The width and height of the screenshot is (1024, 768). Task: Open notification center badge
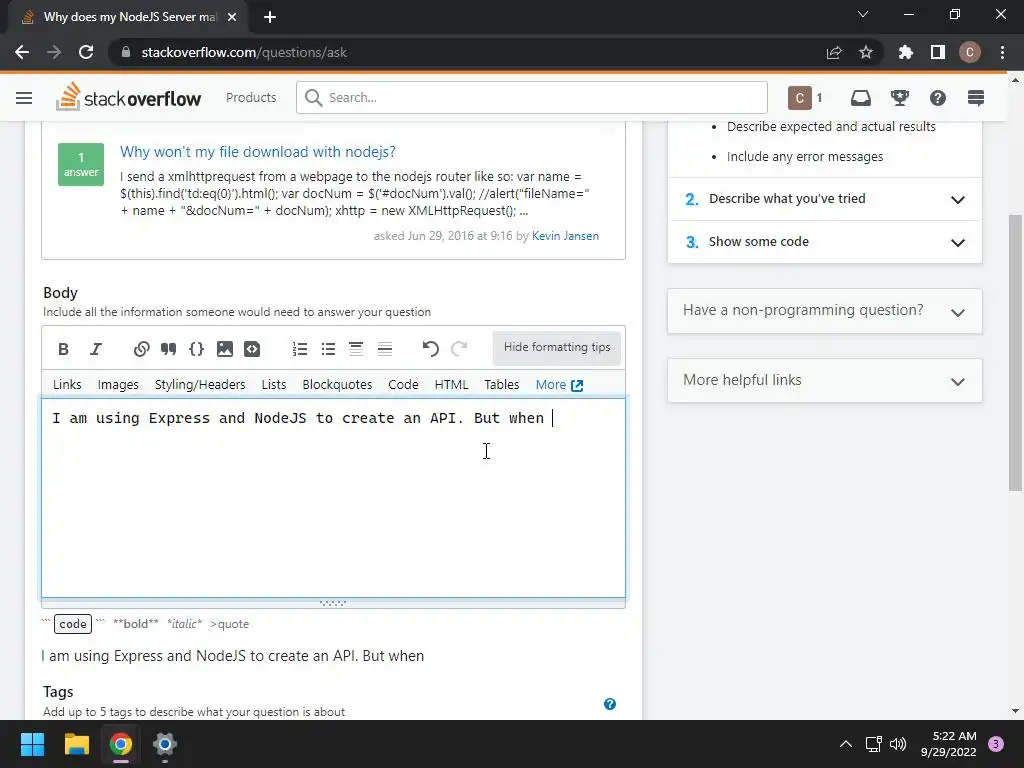pyautogui.click(x=995, y=744)
